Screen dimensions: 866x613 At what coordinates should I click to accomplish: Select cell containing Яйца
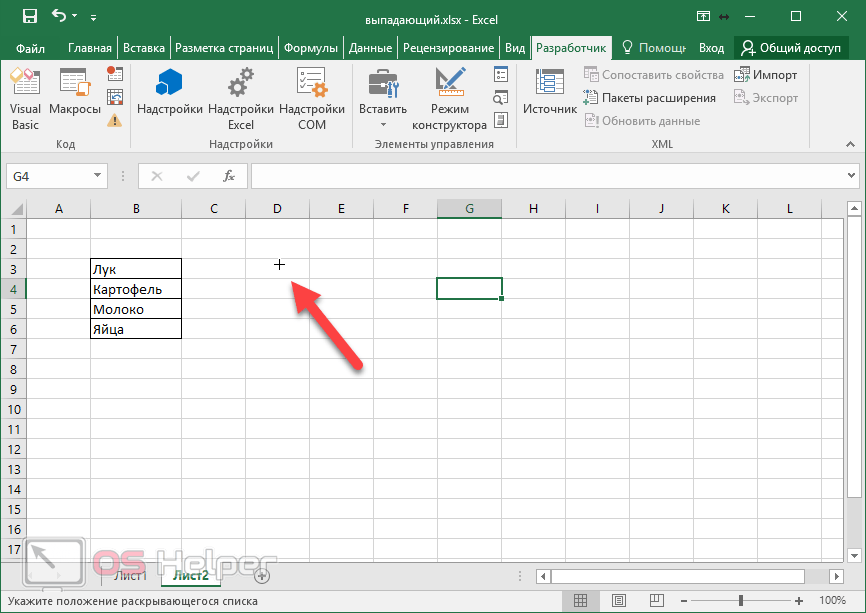pyautogui.click(x=136, y=329)
